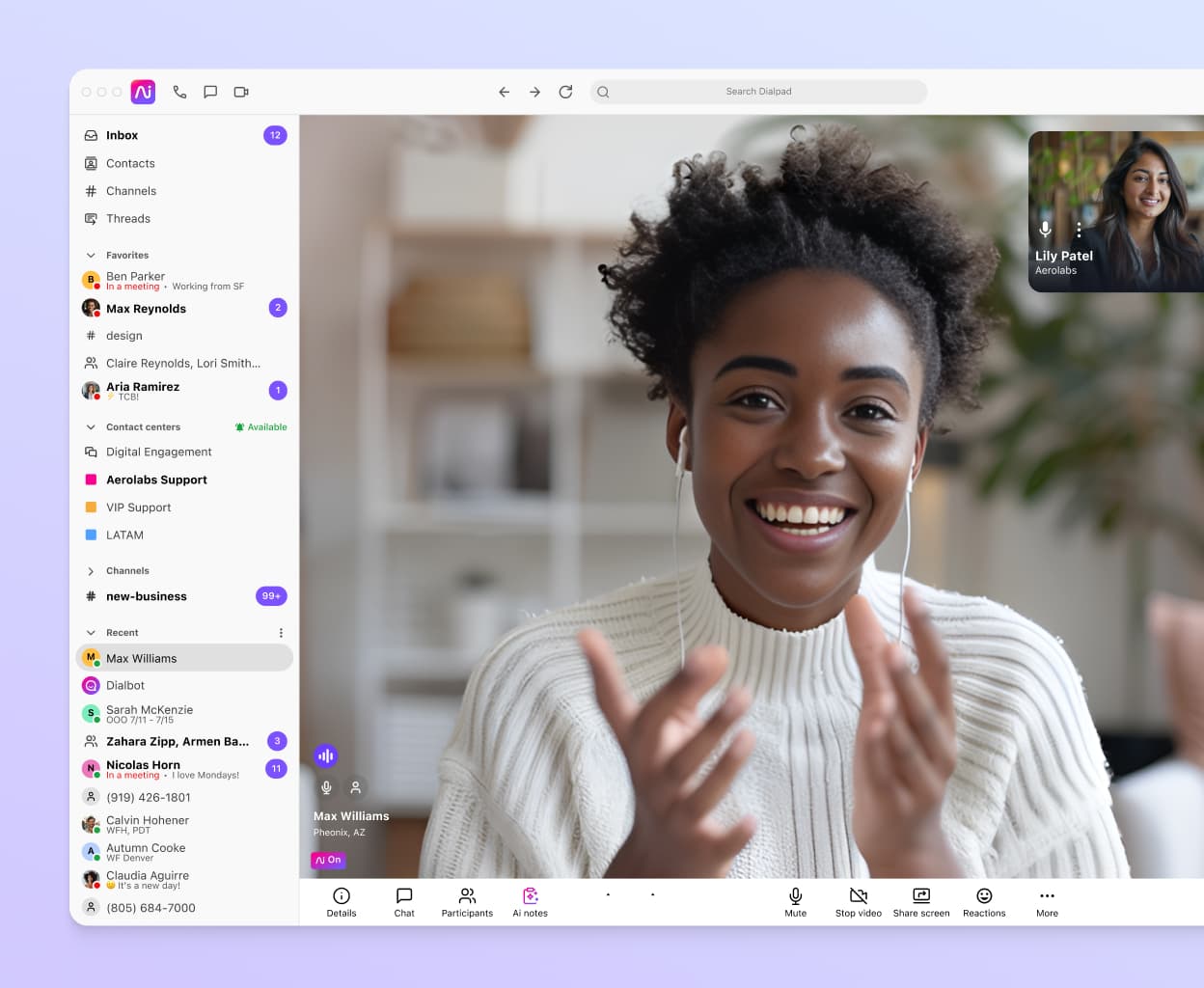Click the phone call icon in top bar
This screenshot has width=1204, height=988.
179,92
